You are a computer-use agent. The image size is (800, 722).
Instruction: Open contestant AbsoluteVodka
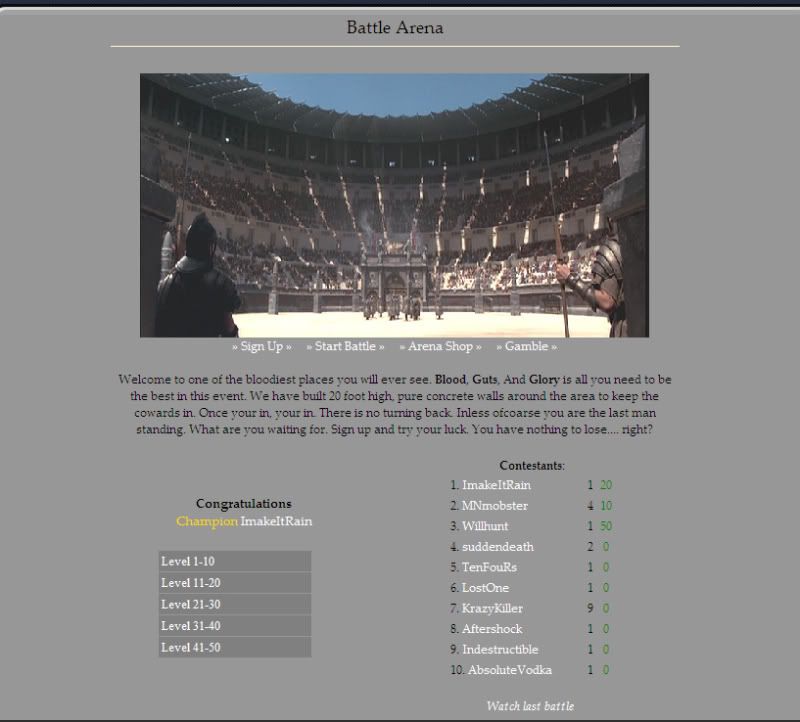(x=510, y=670)
